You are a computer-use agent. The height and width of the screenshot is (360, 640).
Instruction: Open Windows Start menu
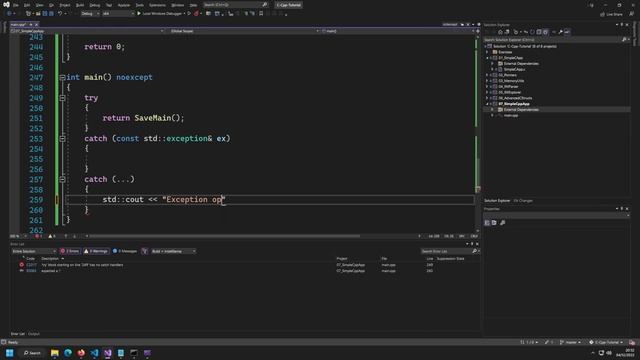point(9,353)
